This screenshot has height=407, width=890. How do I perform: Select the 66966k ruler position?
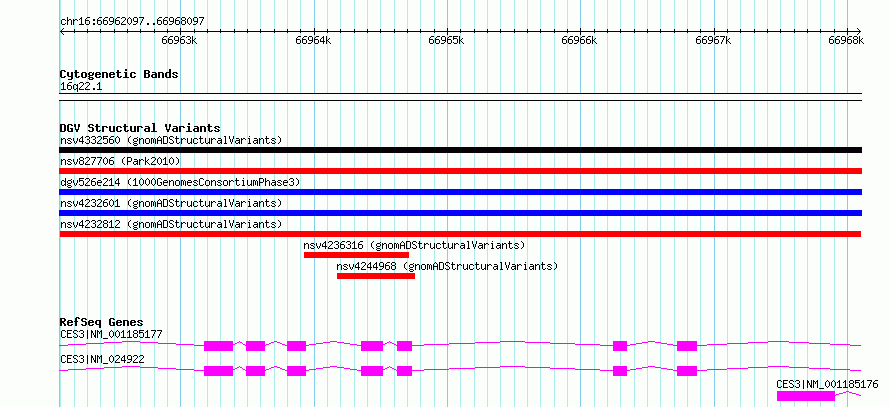click(580, 40)
